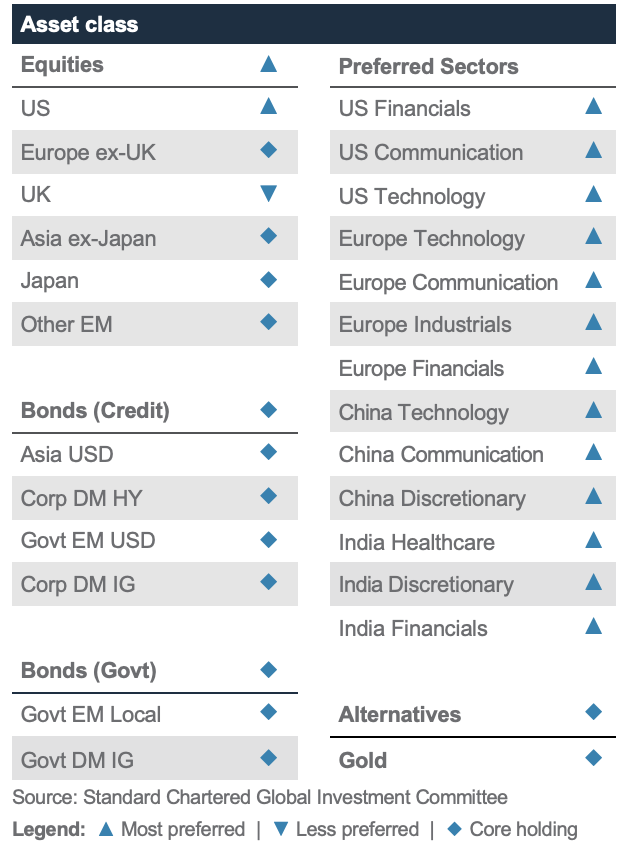Click the Most preferred legend triangle
630x859 pixels.
(106, 829)
